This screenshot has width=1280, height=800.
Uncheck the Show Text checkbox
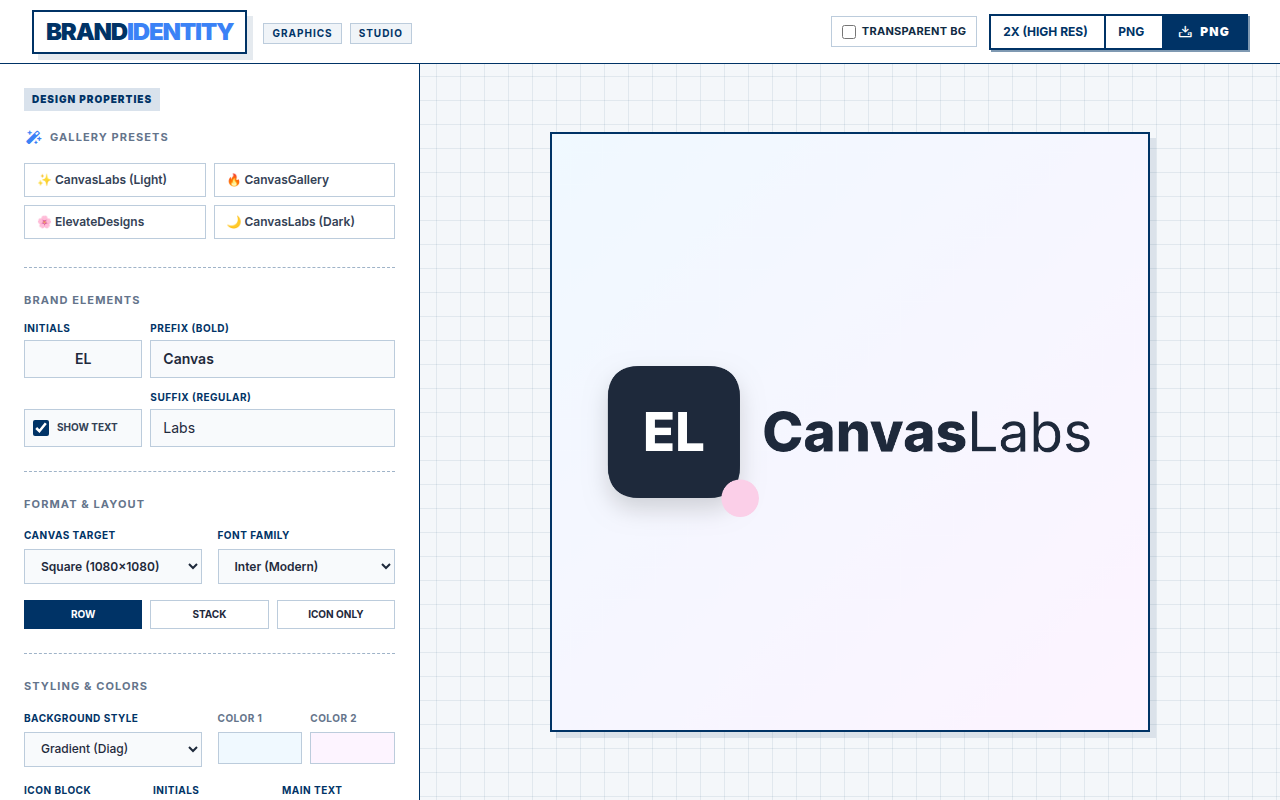pyautogui.click(x=41, y=428)
